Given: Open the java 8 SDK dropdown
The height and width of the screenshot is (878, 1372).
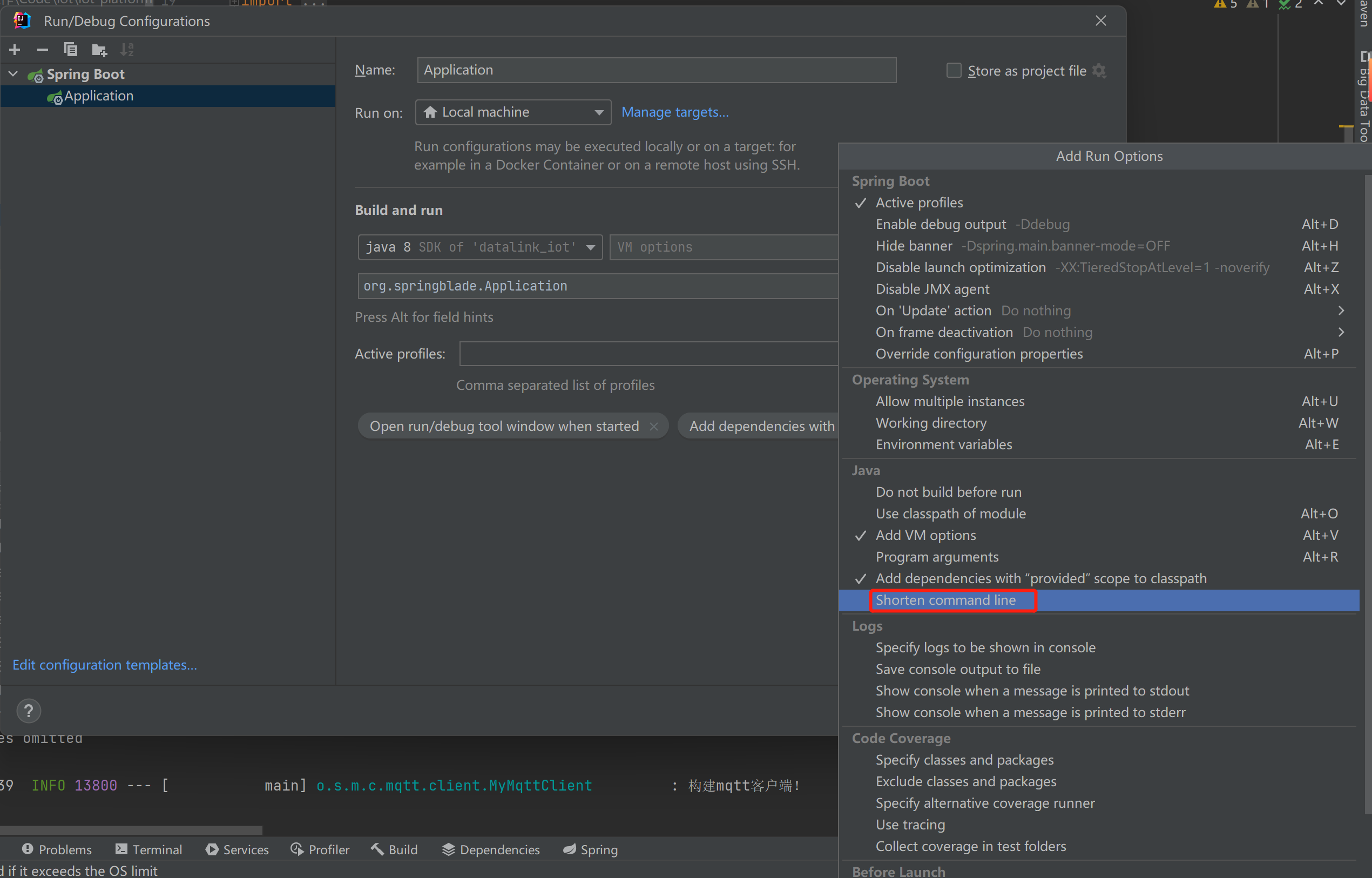Looking at the screenshot, I should (x=480, y=247).
